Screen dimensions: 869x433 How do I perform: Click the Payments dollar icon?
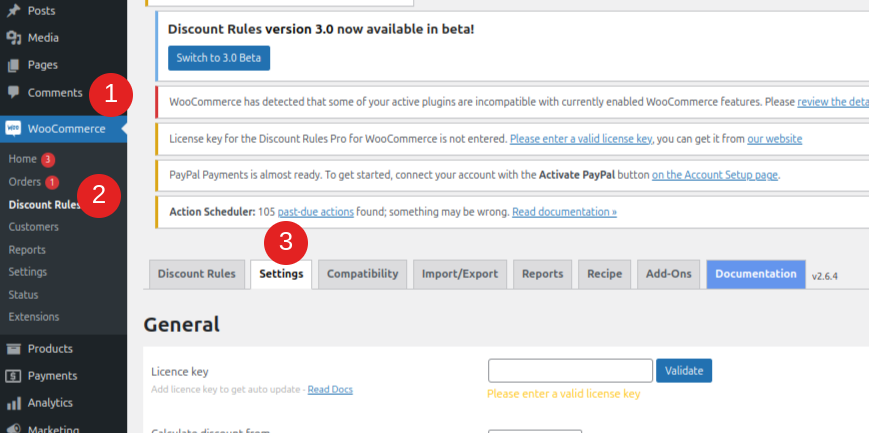click(13, 376)
